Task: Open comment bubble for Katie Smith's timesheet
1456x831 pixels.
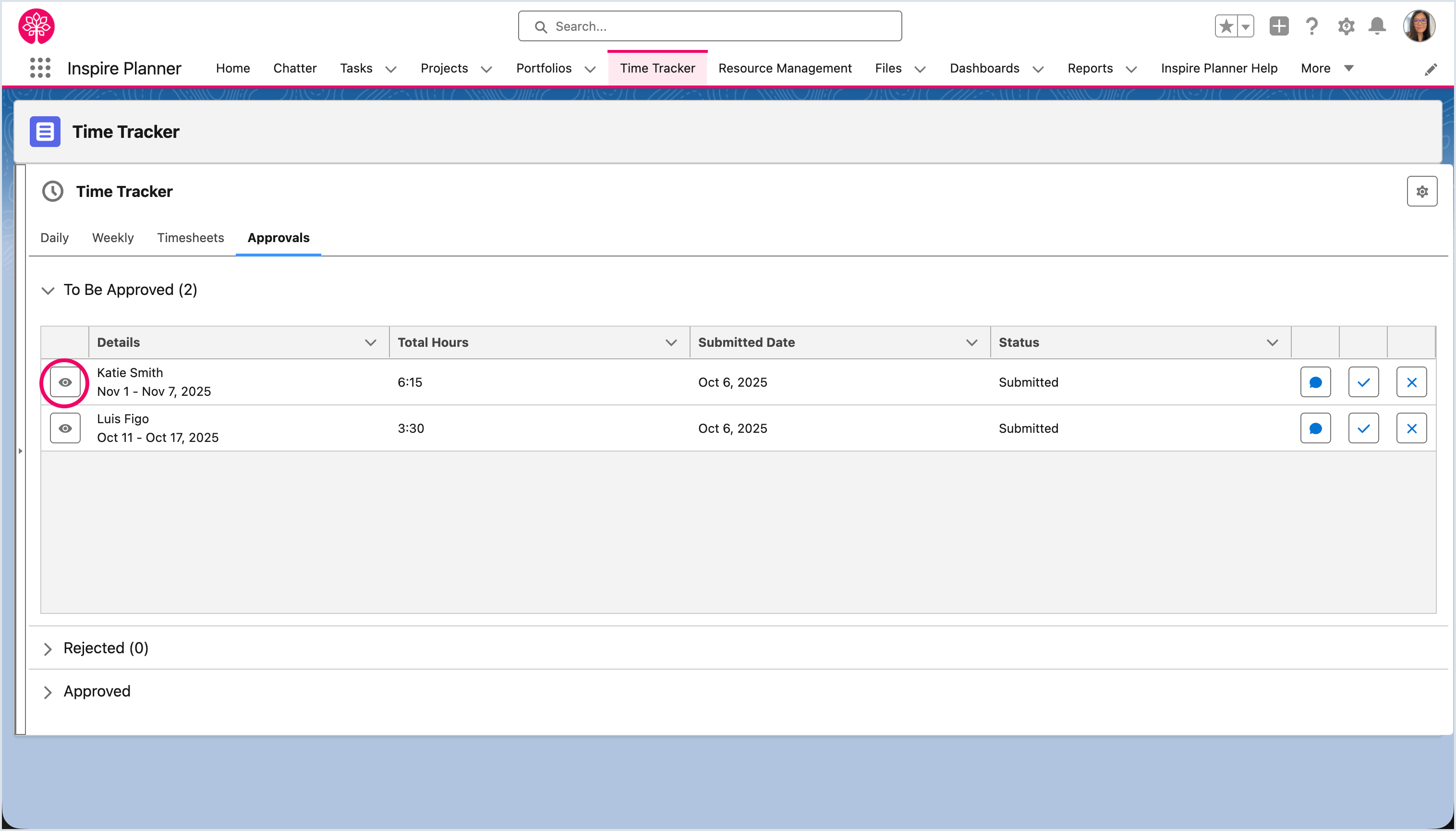Action: (1315, 382)
